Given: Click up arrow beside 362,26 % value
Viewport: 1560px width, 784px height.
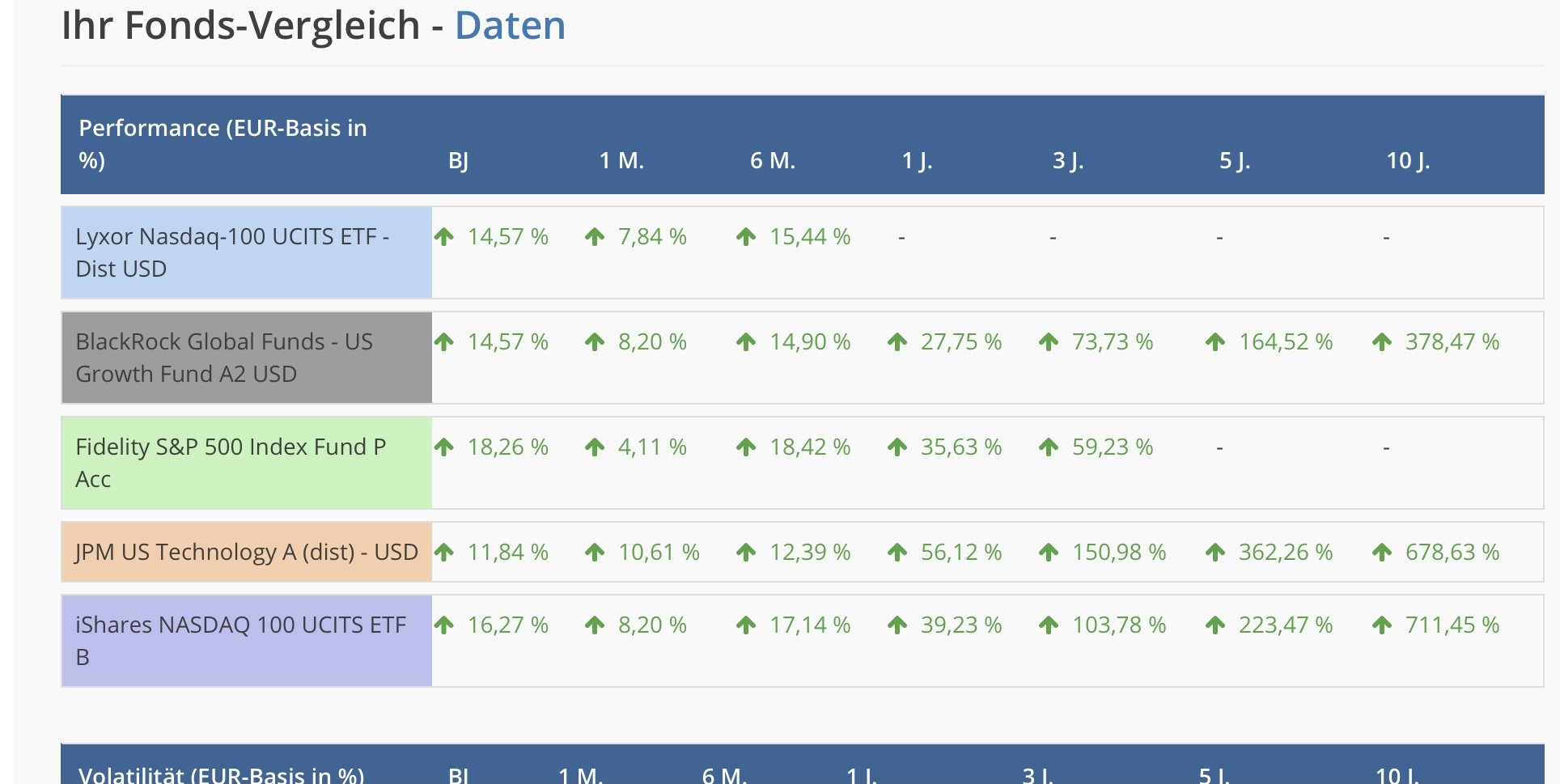Looking at the screenshot, I should [x=1215, y=553].
